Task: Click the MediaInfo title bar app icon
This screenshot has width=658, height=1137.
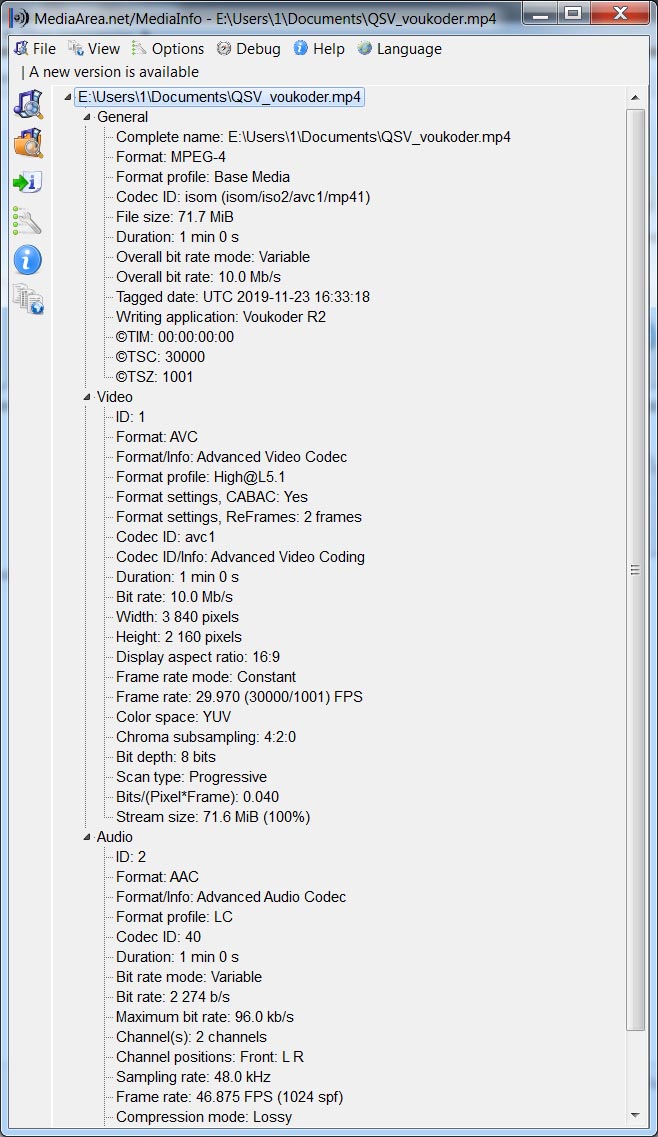Action: tap(20, 17)
